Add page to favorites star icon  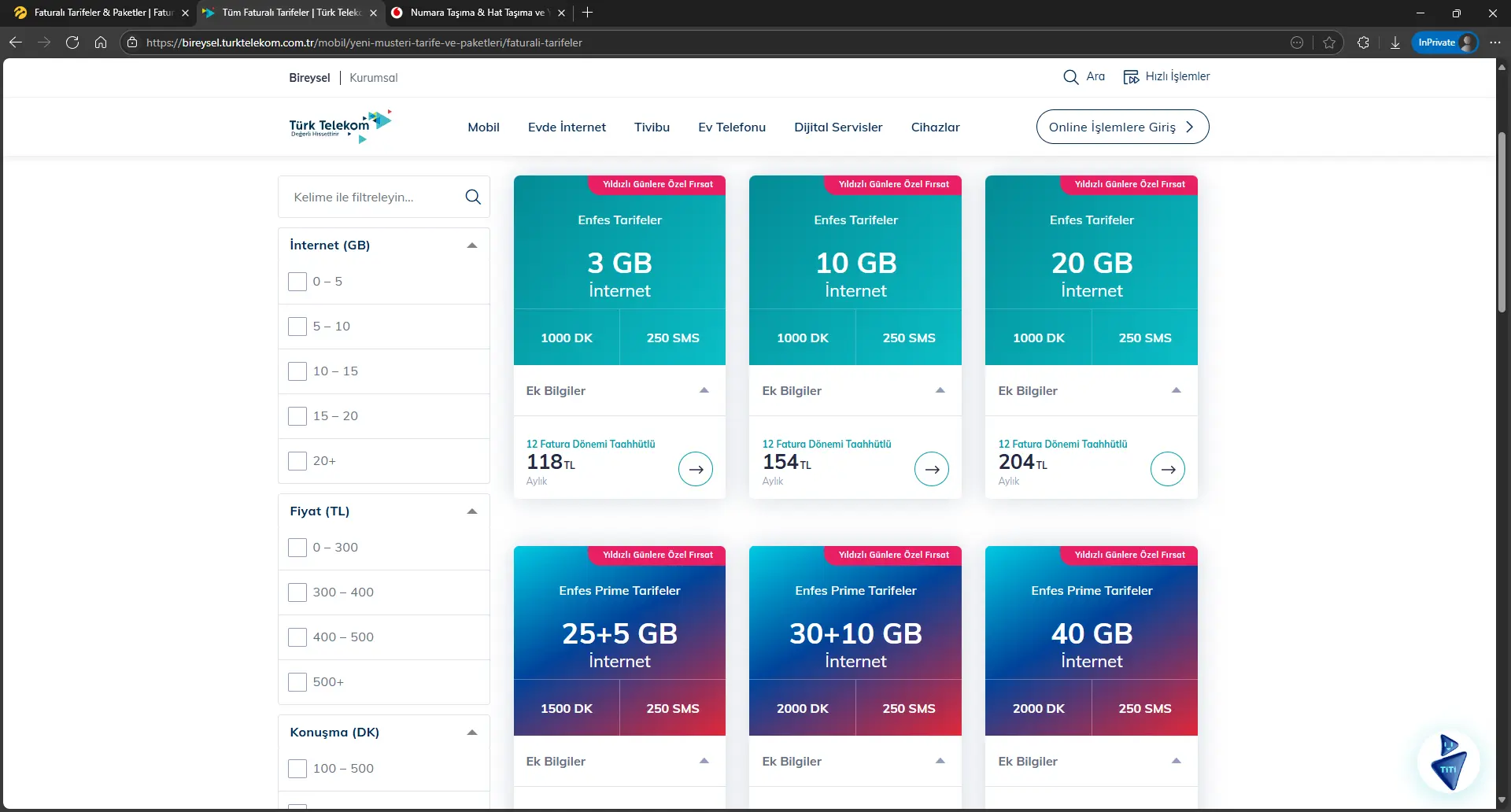coord(1329,42)
